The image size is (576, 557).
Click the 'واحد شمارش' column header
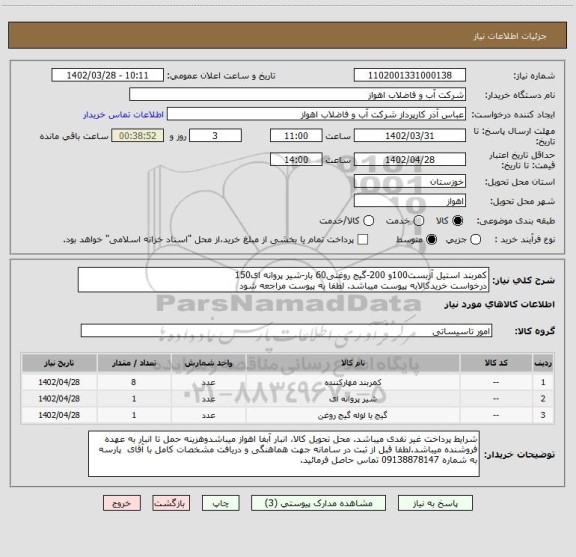208,363
